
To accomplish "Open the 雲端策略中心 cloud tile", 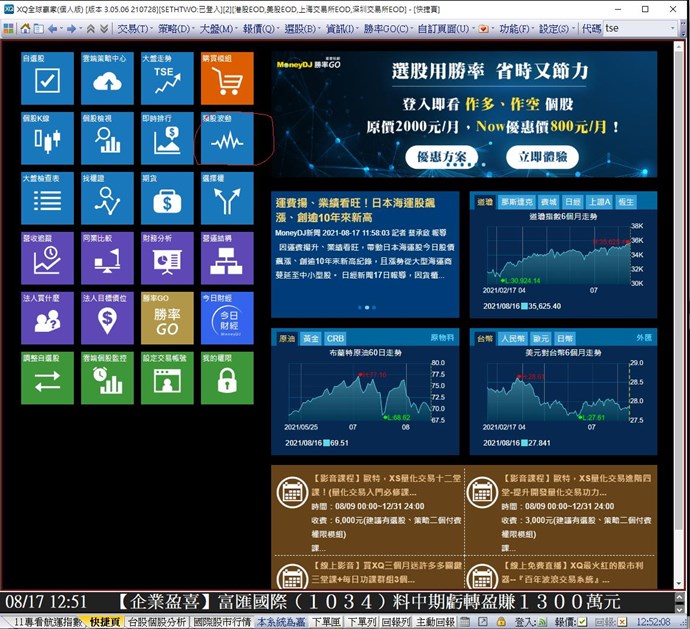I will (107, 78).
